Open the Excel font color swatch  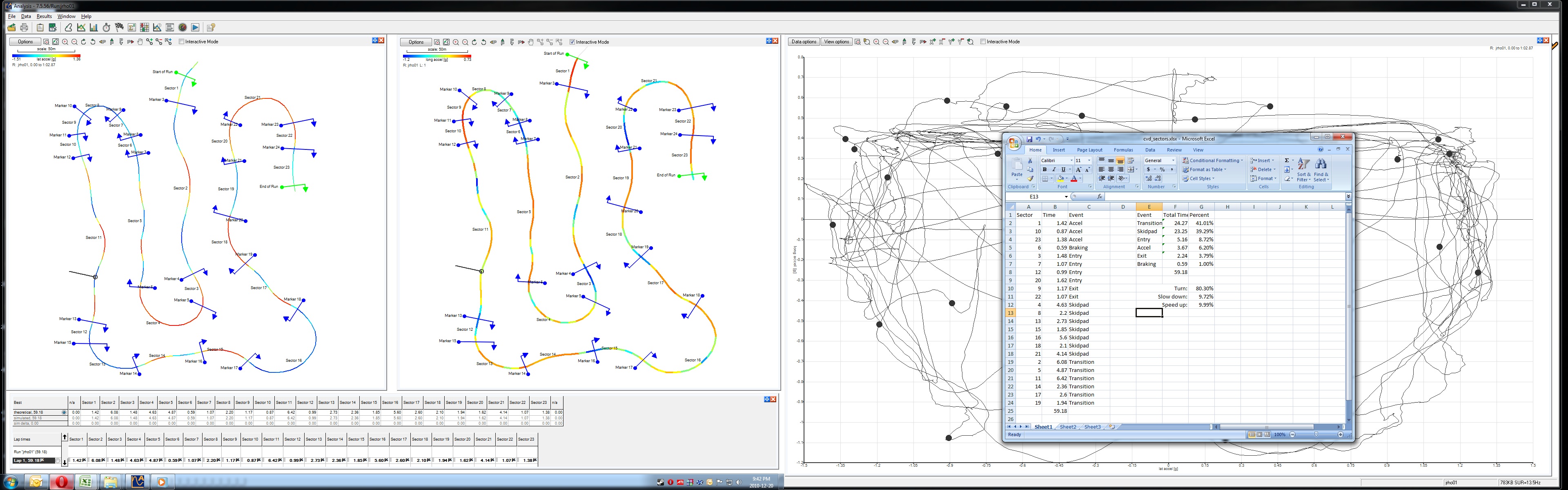tap(1074, 179)
